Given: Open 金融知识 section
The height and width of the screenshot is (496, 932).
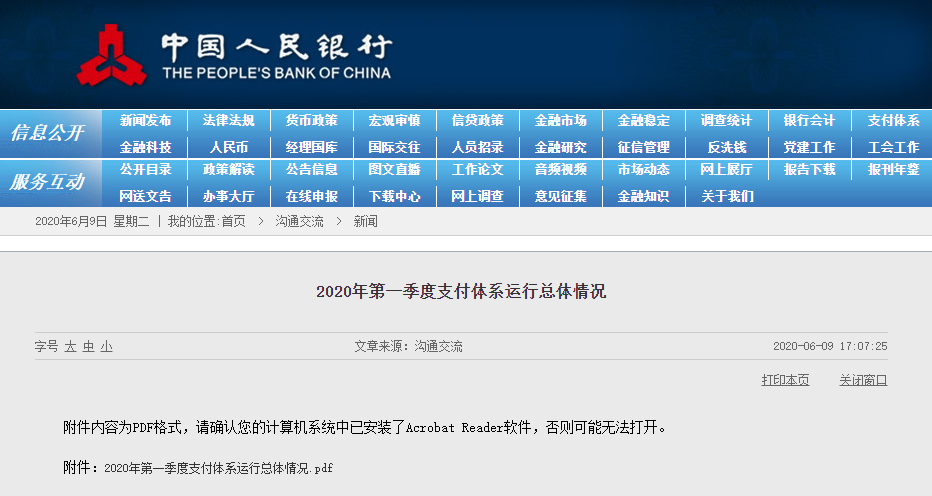Looking at the screenshot, I should pyautogui.click(x=644, y=196).
